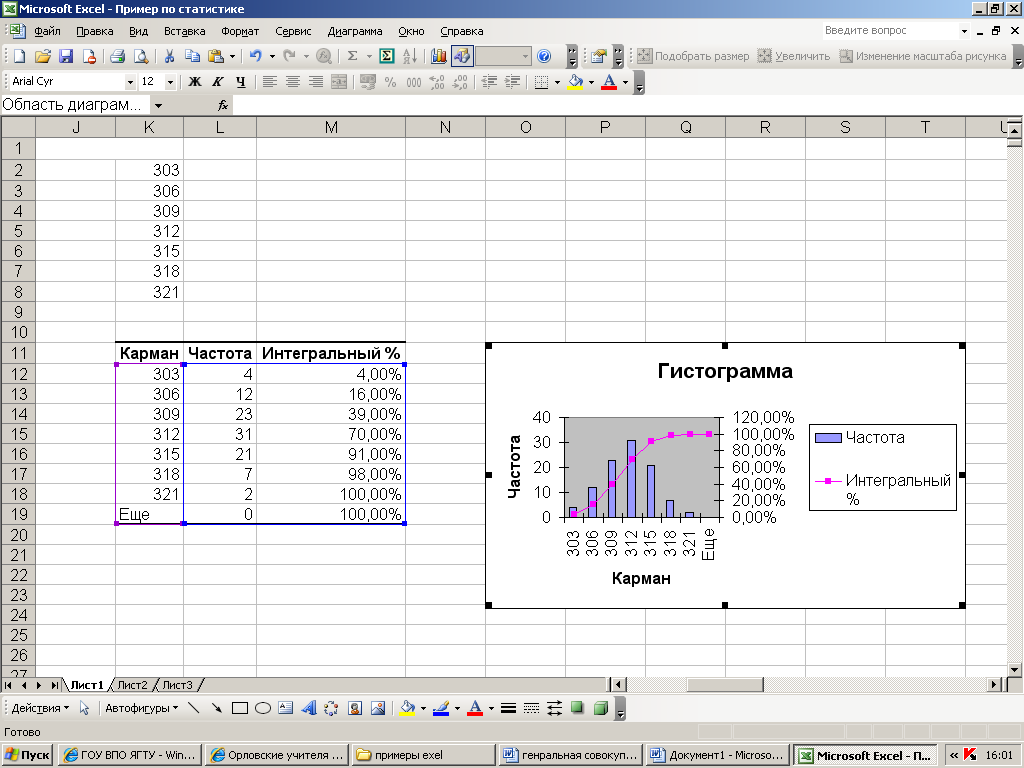Viewport: 1024px width, 768px height.
Task: Center text in the formatting toolbar
Action: (x=293, y=82)
